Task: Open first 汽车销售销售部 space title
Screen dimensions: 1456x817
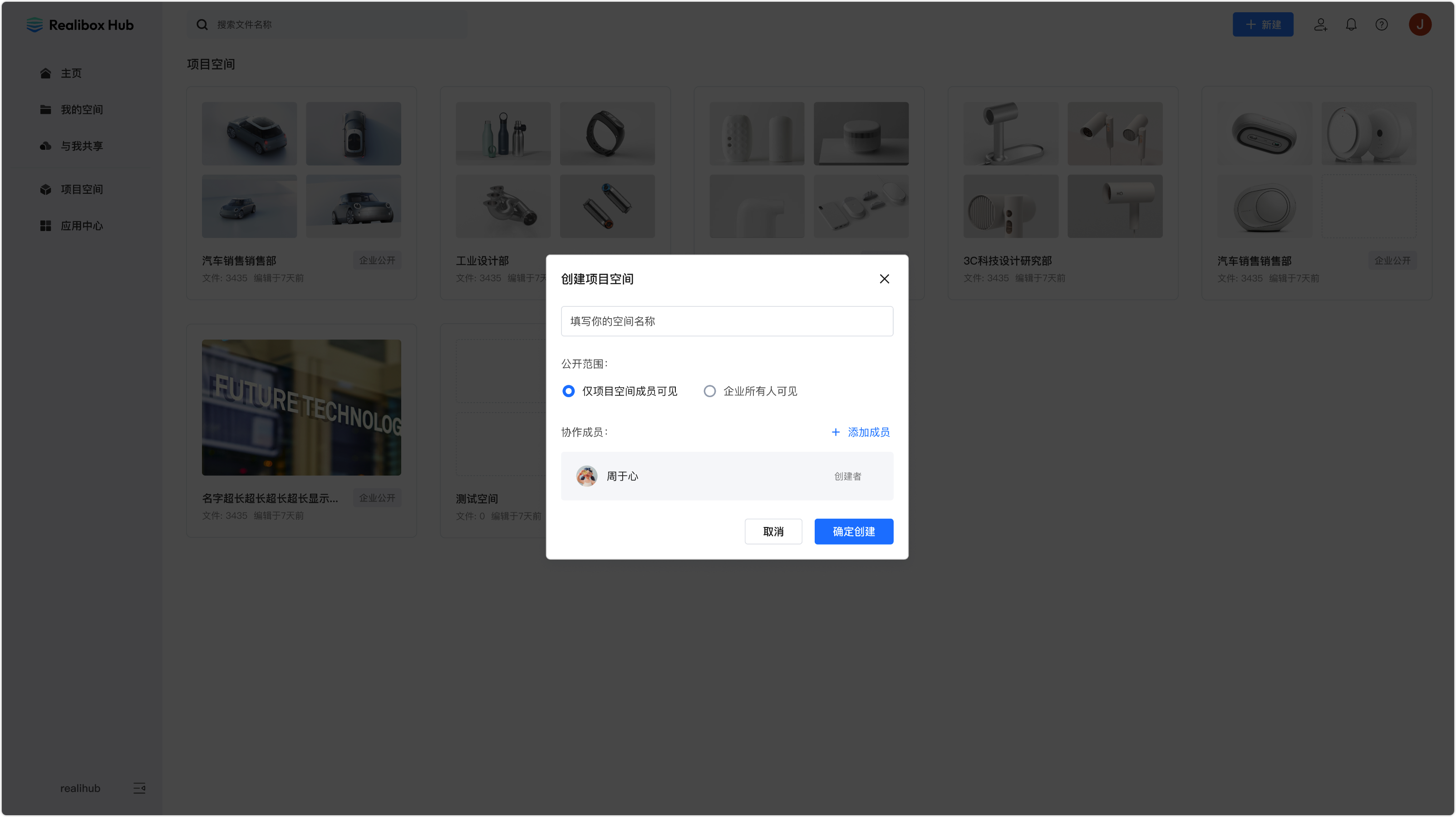Action: coord(239,261)
